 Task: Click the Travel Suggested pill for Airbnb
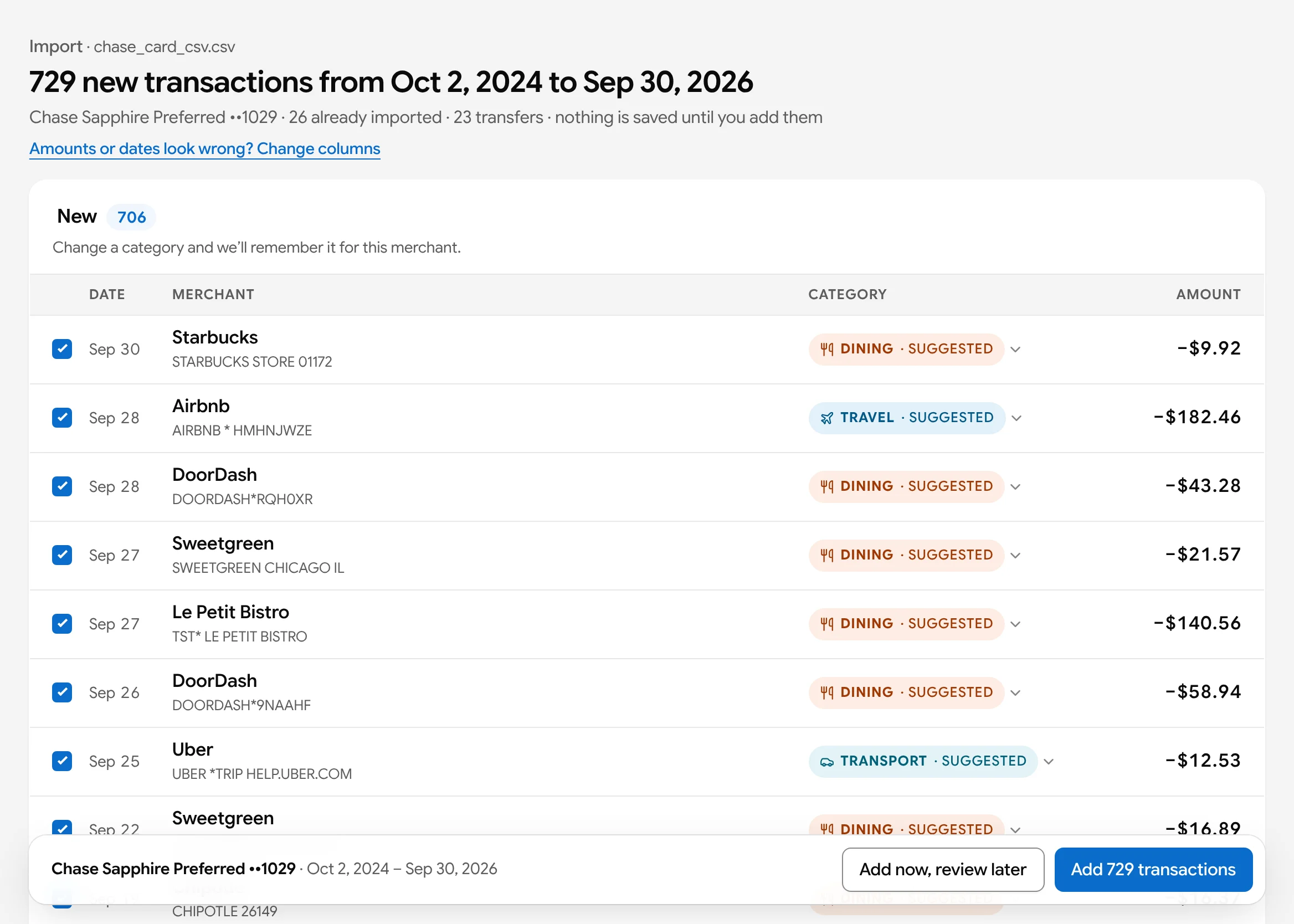tap(907, 418)
